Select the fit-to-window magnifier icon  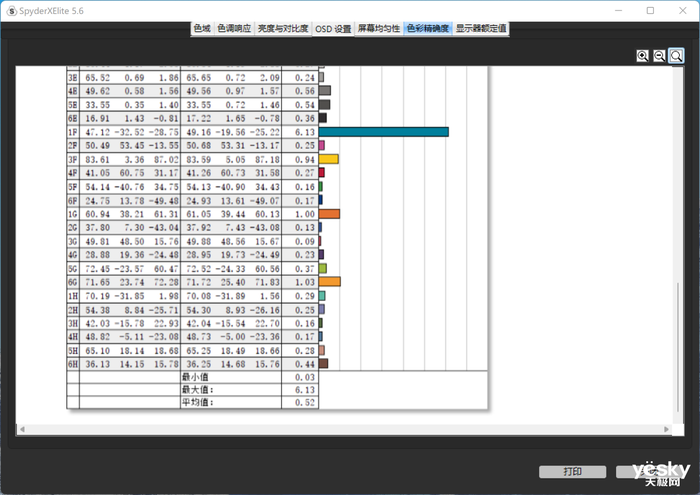(676, 56)
